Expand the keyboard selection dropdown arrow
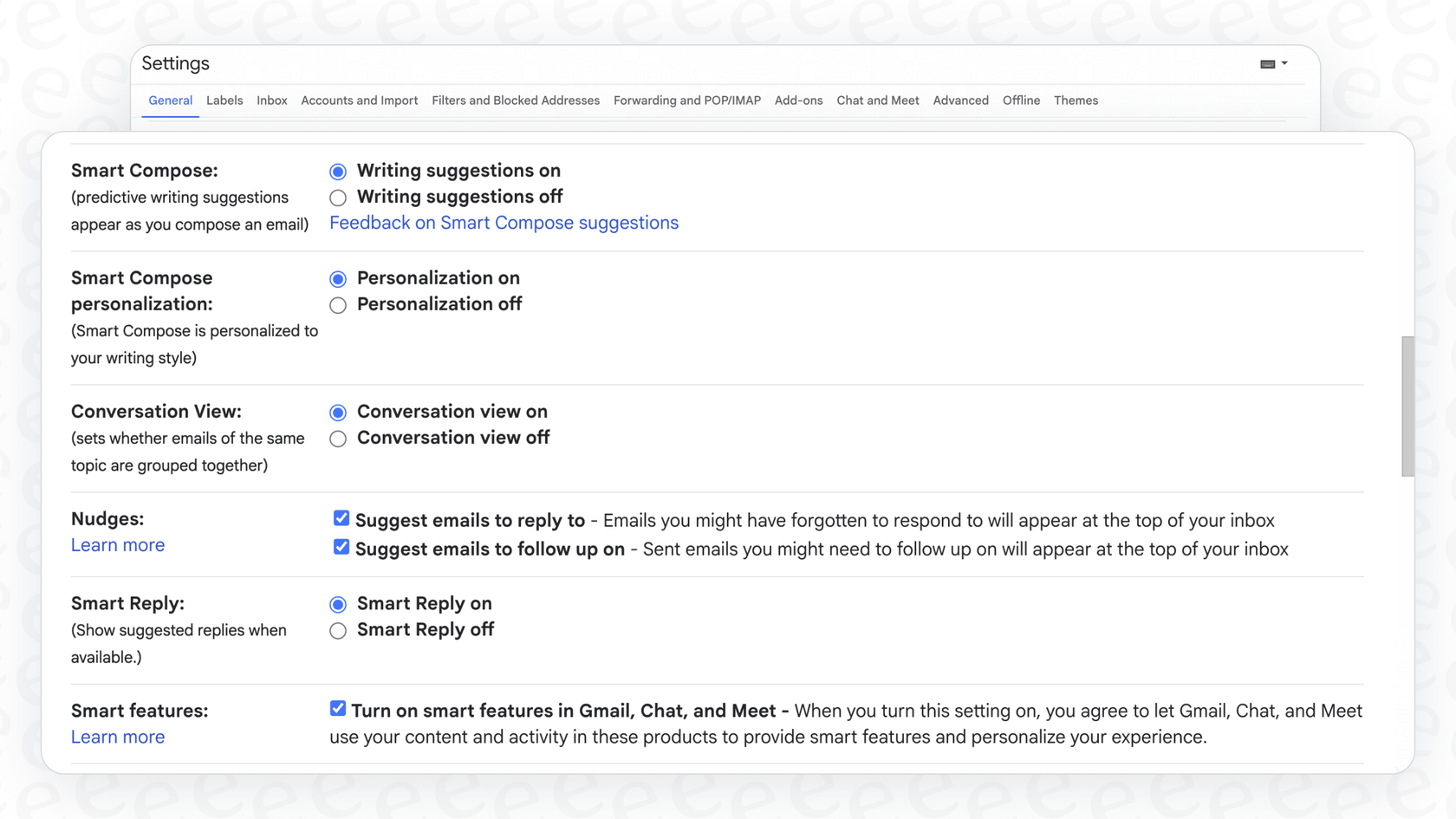The width and height of the screenshot is (1456, 819). 1284,63
